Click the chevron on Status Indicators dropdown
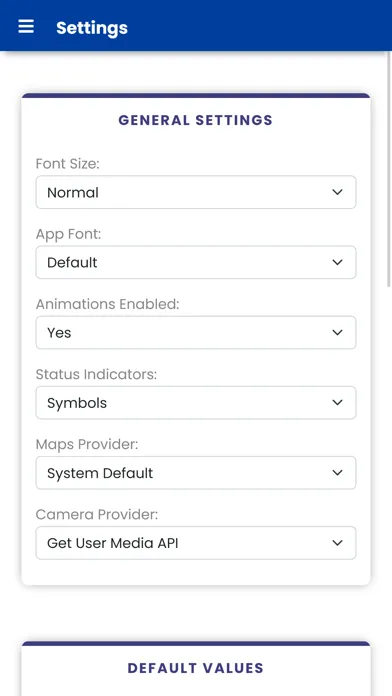 click(337, 403)
